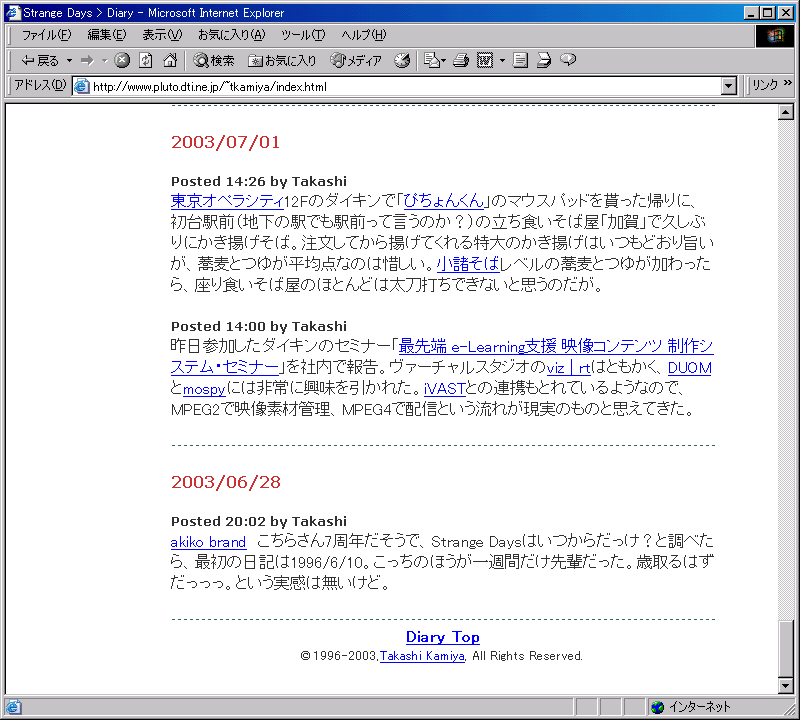Open the Takashi Kamiya footer link
The height and width of the screenshot is (720, 800).
point(422,656)
